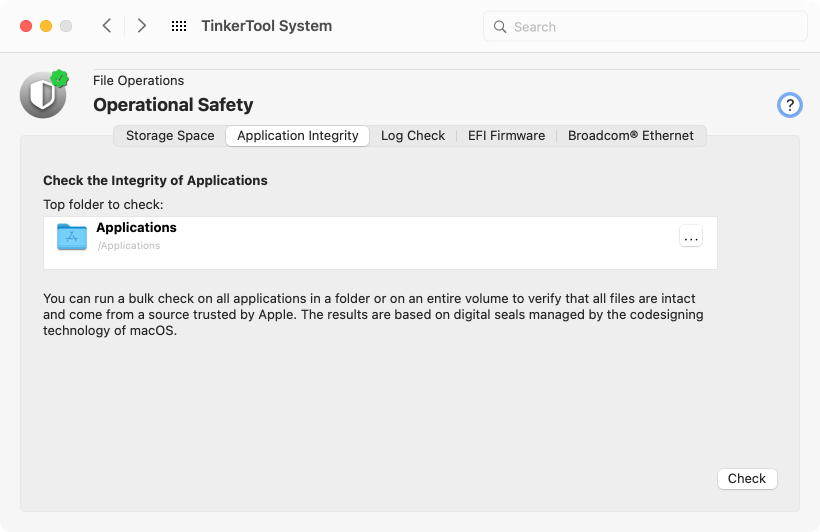Image resolution: width=820 pixels, height=532 pixels.
Task: Focus the Search input field
Action: (645, 27)
